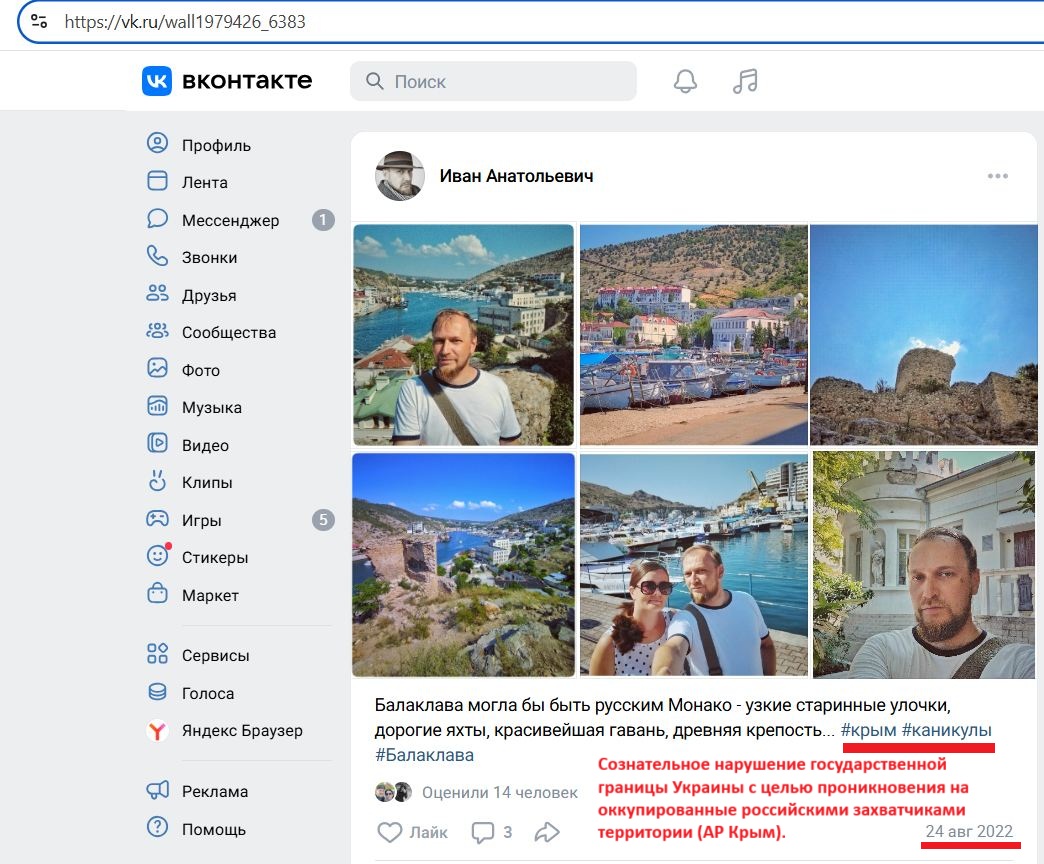
Task: Click the Поиск search field
Action: (493, 81)
